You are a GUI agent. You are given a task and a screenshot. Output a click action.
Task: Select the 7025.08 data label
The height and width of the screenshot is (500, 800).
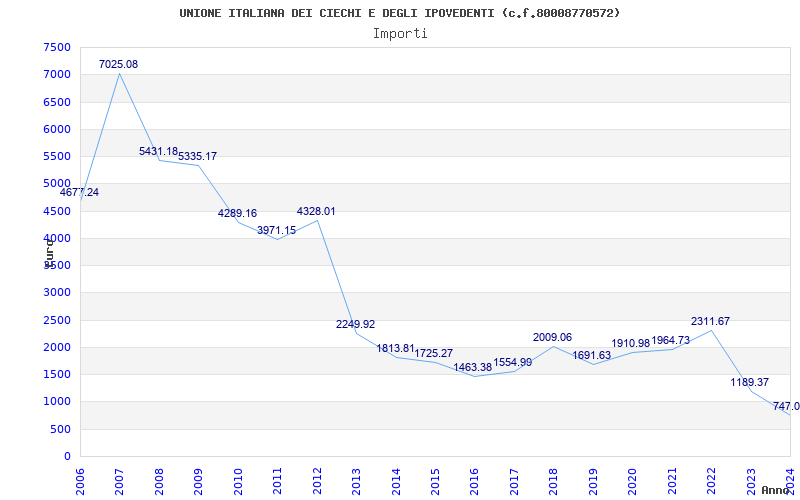(118, 64)
